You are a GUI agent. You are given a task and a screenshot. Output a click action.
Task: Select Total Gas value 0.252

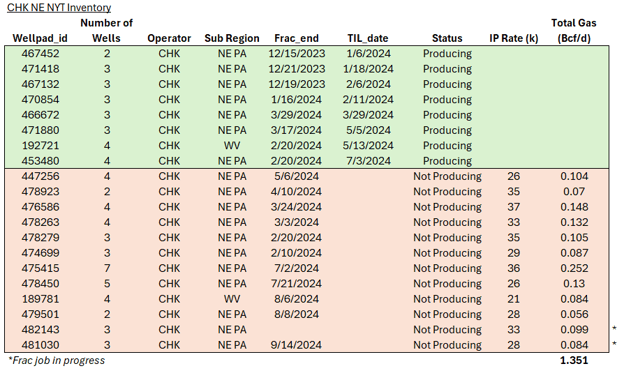pyautogui.click(x=574, y=269)
